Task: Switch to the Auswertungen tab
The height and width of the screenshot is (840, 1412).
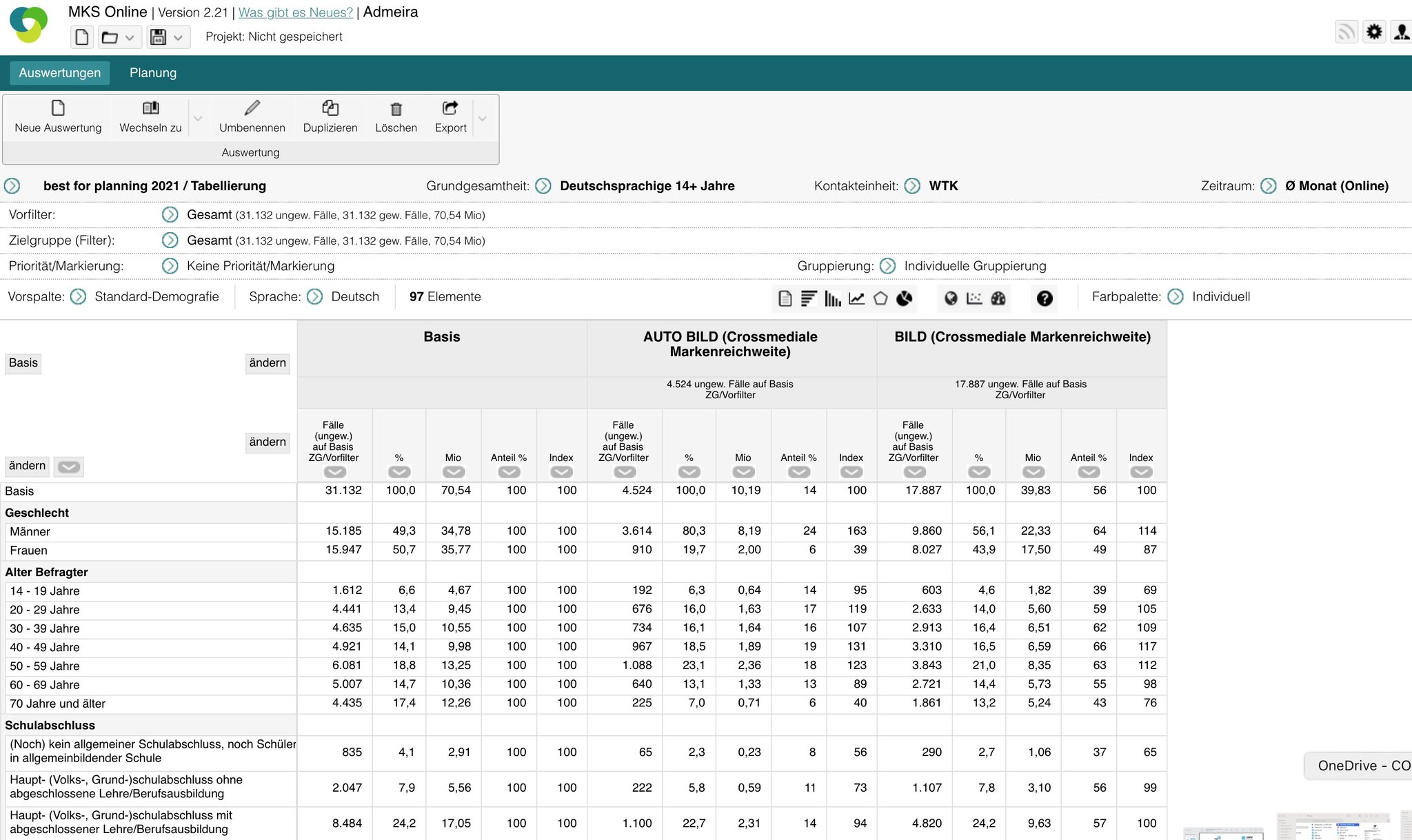Action: coord(59,73)
